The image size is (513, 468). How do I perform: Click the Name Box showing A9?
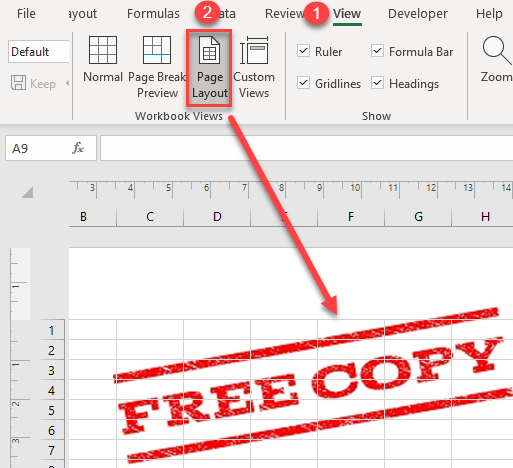tap(37, 148)
